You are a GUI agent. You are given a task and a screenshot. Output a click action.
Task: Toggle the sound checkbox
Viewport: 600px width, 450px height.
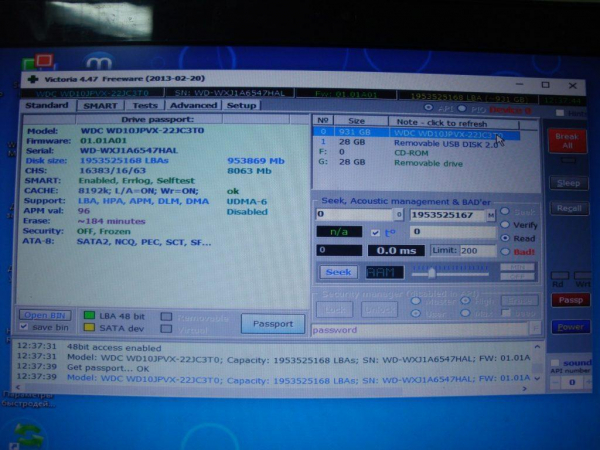coord(554,362)
